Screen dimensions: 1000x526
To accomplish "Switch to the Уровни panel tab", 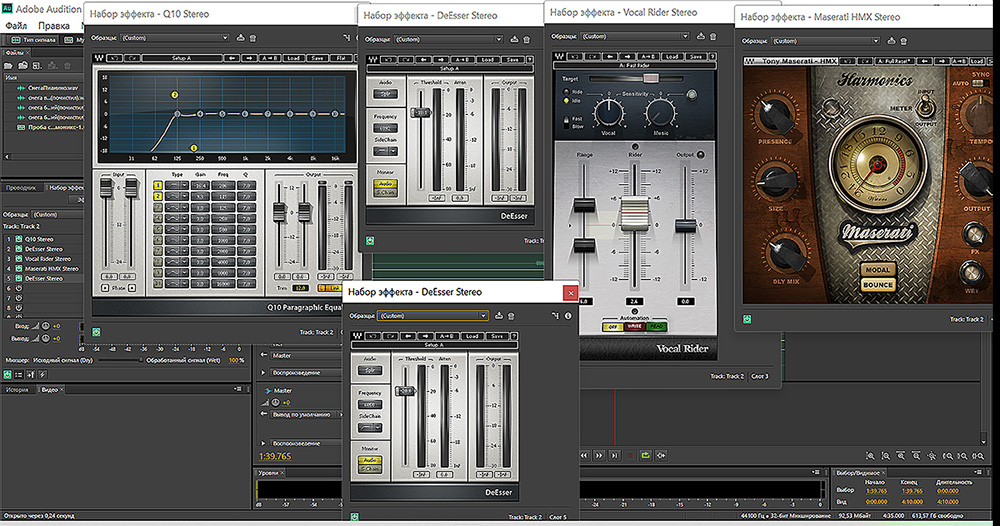I will pos(268,472).
